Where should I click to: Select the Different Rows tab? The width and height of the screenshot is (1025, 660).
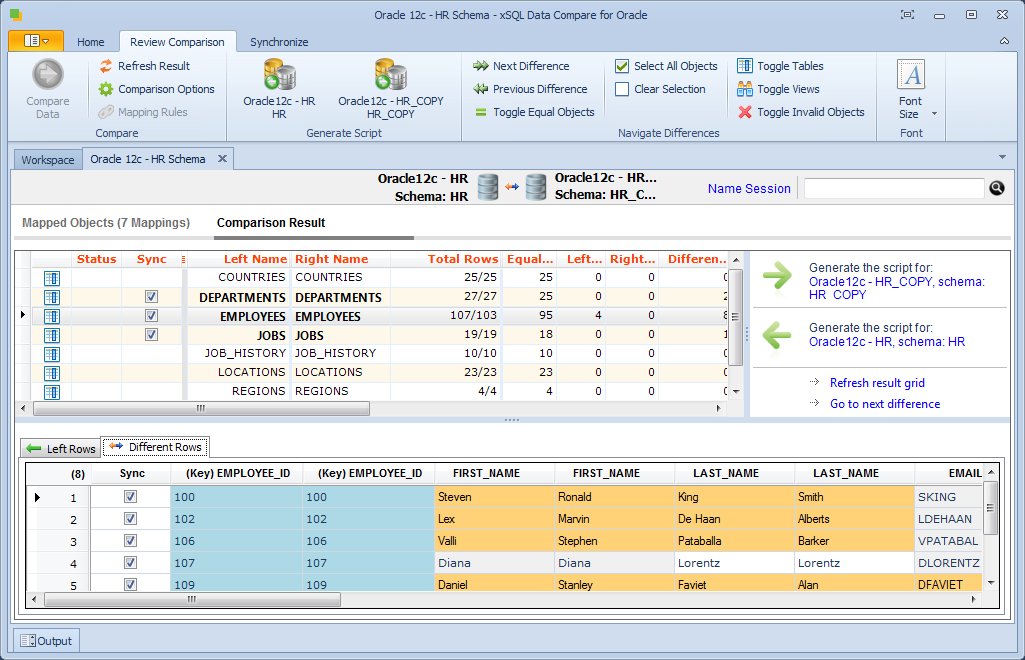tap(155, 447)
